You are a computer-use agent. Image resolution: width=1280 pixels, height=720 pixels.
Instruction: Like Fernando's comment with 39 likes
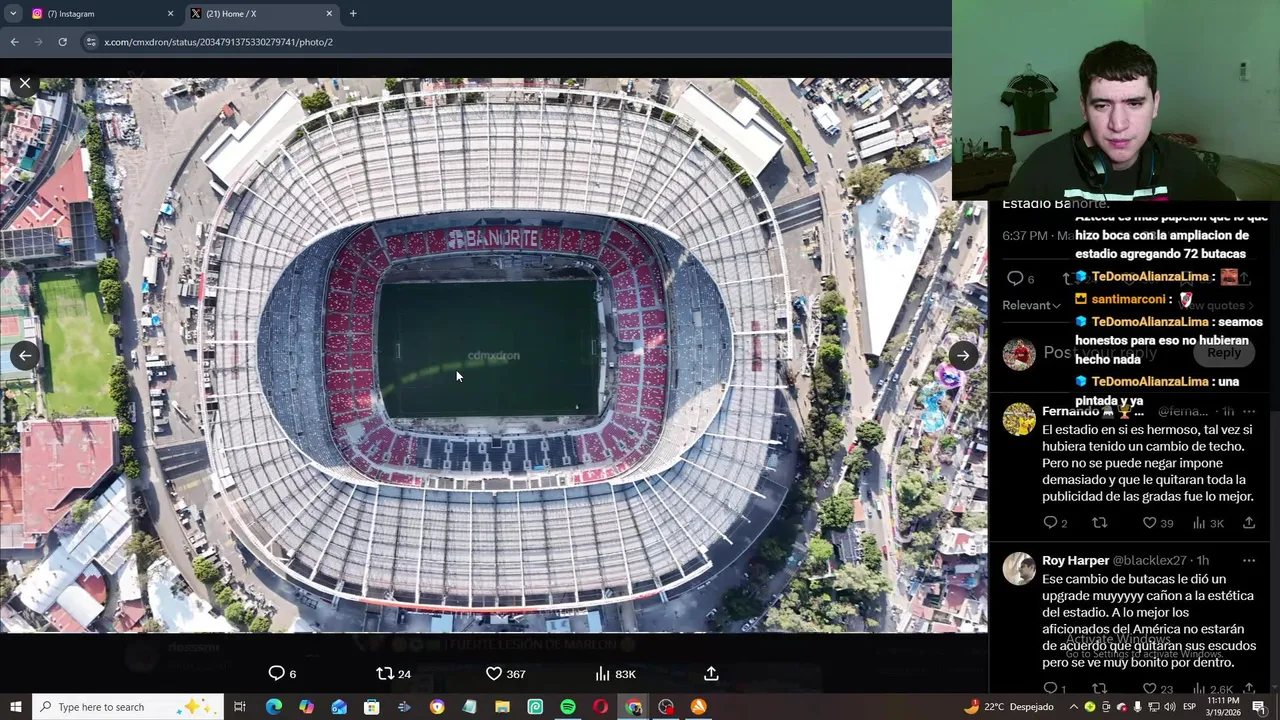point(1158,523)
